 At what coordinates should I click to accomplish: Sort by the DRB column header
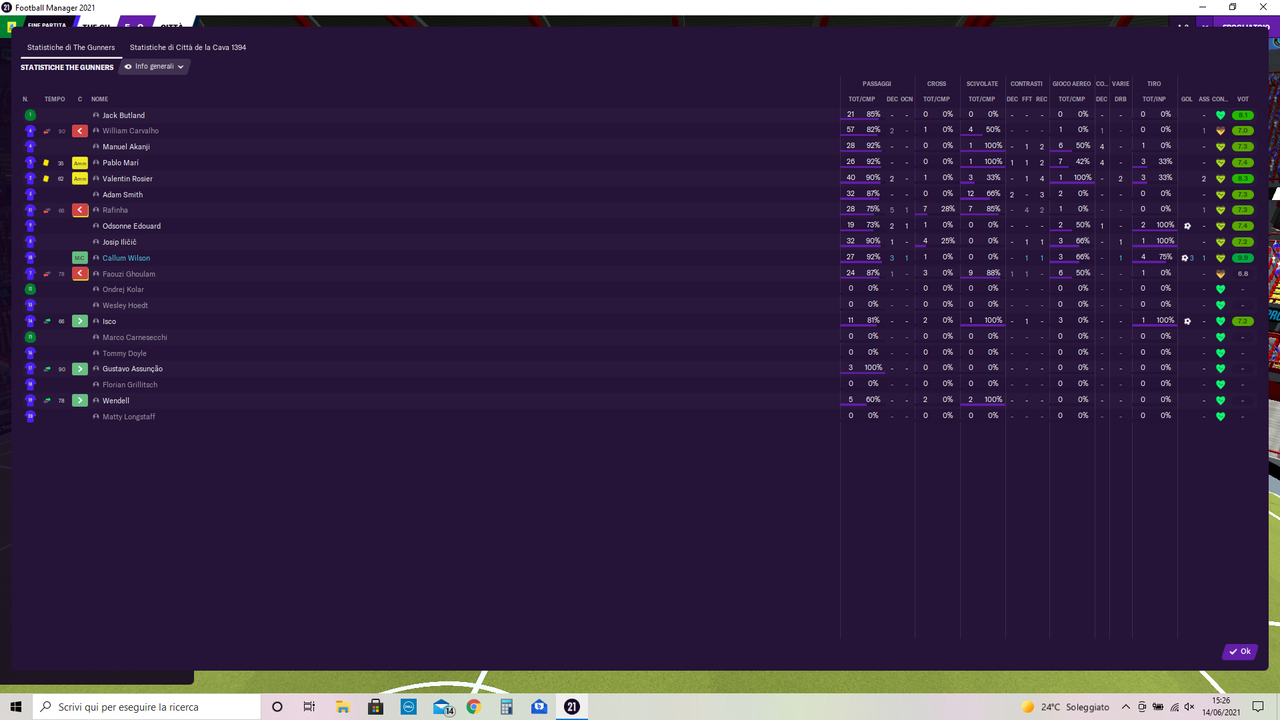click(1120, 99)
